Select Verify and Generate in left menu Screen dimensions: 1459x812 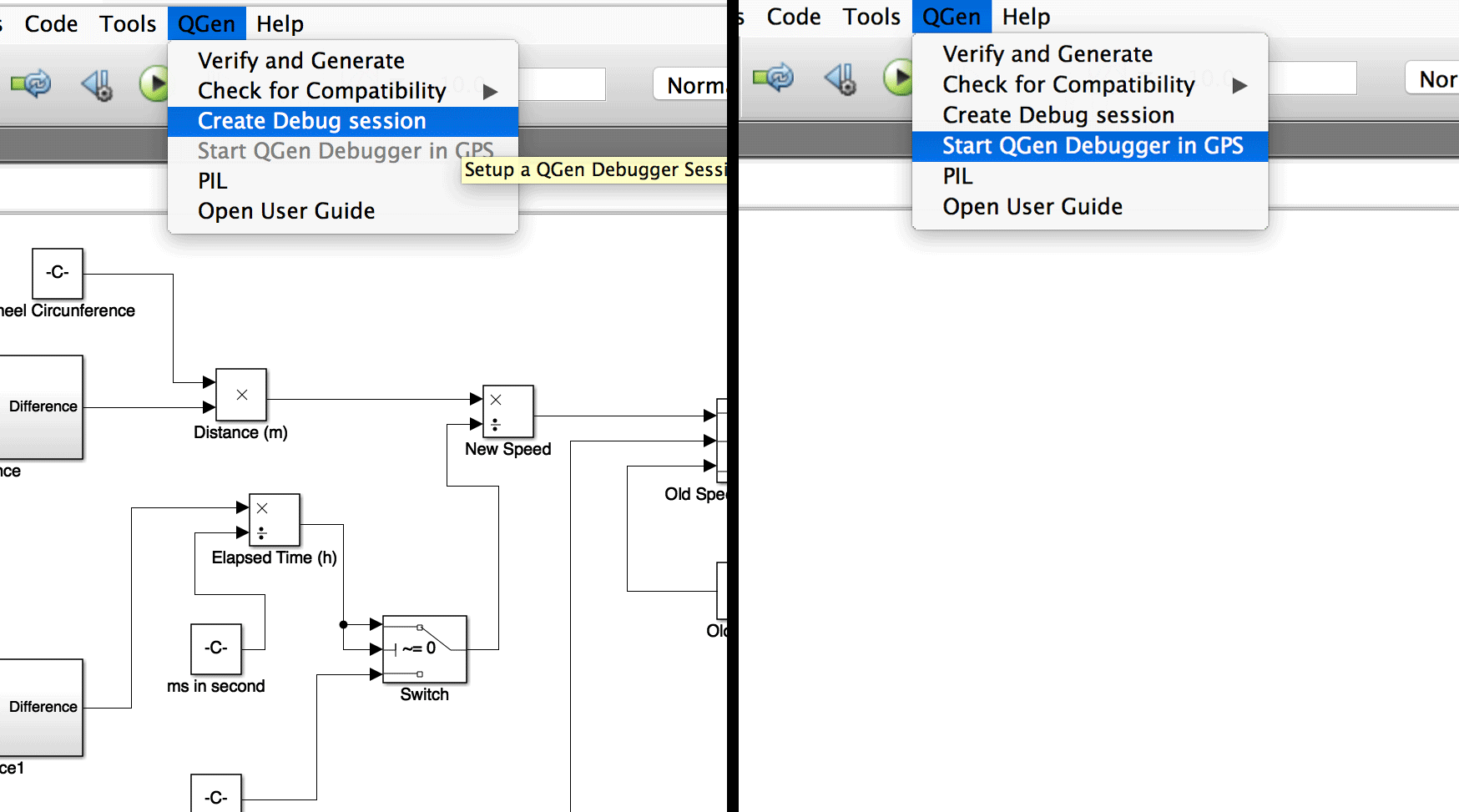point(343,60)
